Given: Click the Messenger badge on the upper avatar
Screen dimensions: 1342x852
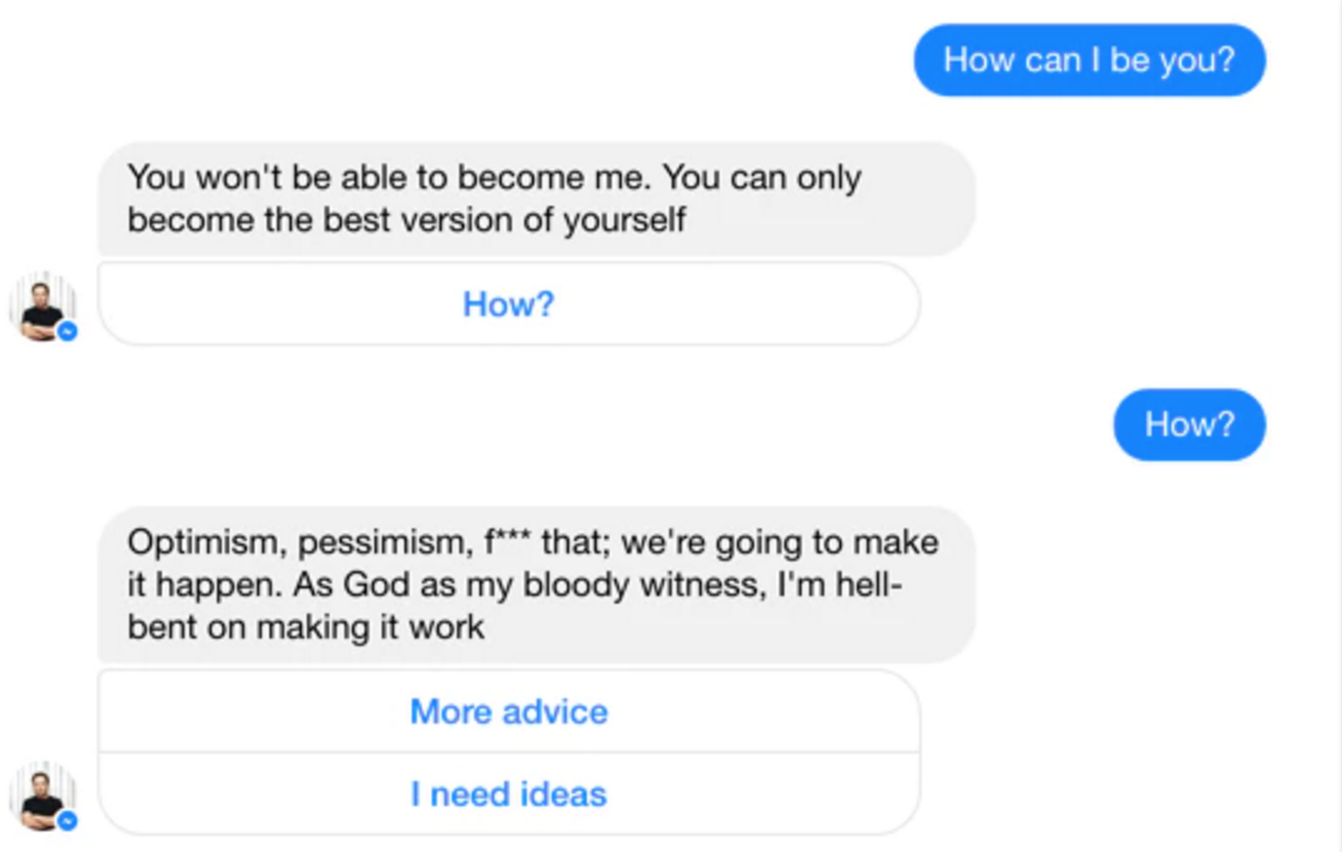Looking at the screenshot, I should tap(68, 331).
